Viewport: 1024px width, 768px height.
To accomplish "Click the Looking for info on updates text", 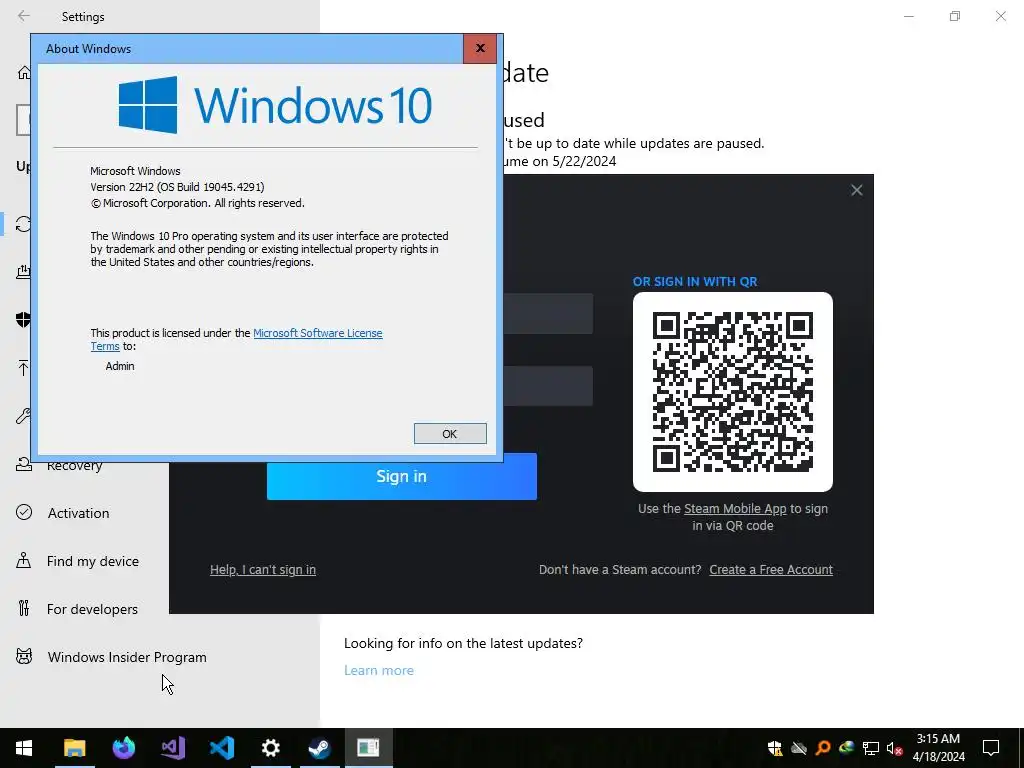I will tap(463, 643).
